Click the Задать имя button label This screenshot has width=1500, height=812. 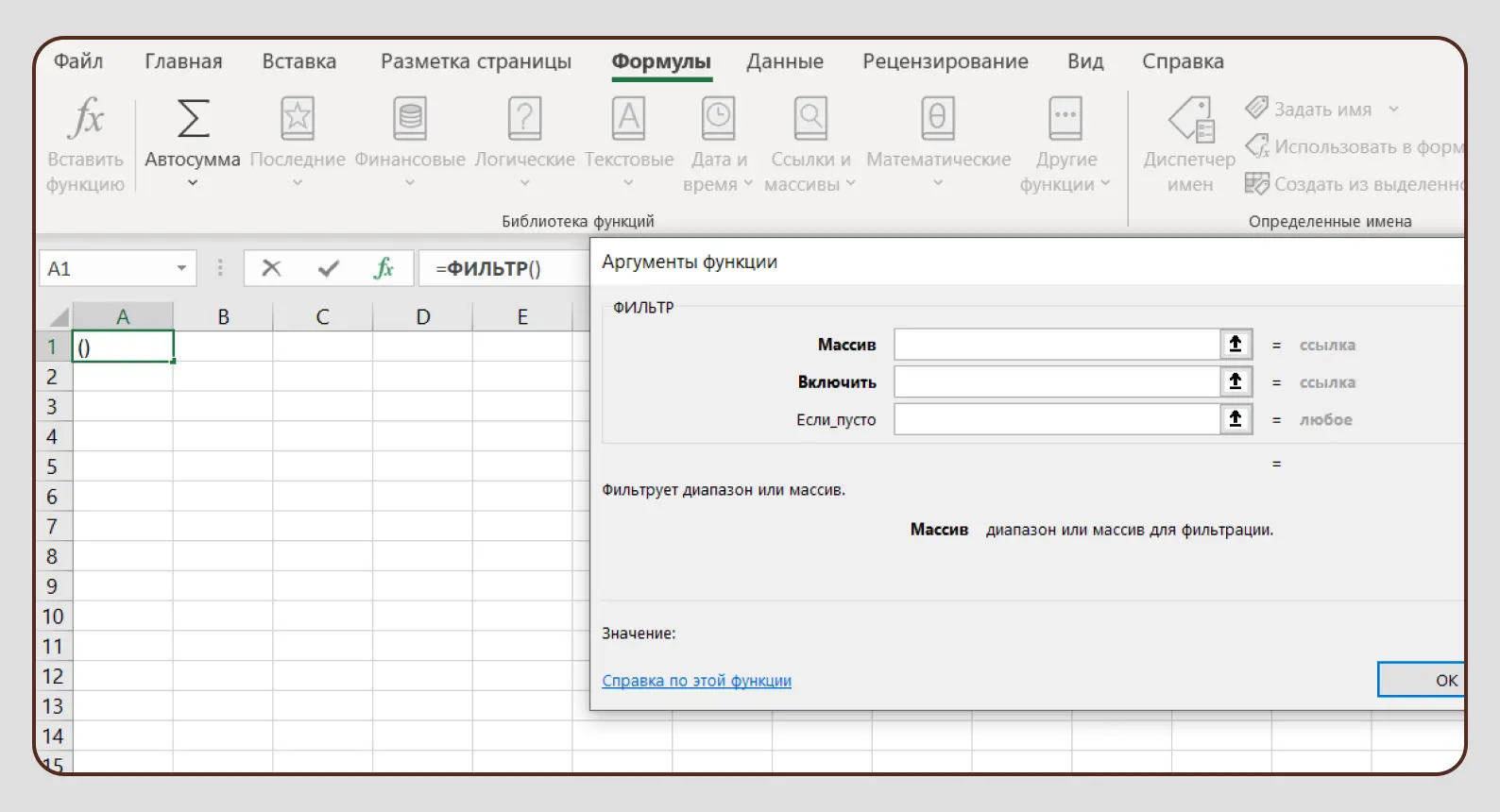(1322, 110)
